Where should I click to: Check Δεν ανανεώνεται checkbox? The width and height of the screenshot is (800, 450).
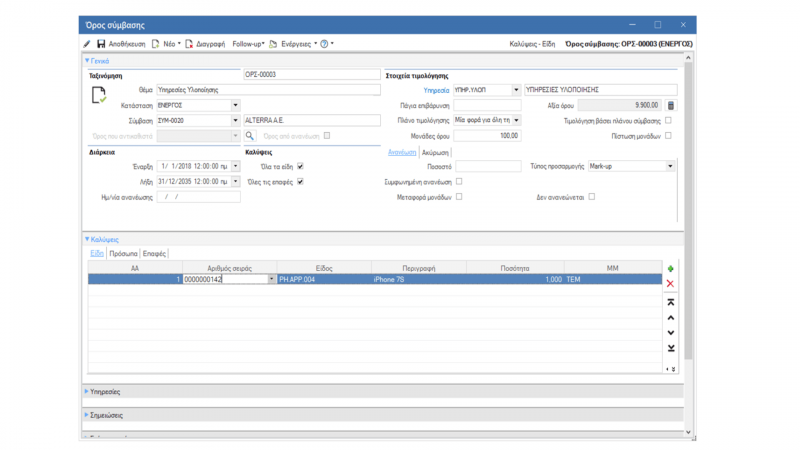592,196
